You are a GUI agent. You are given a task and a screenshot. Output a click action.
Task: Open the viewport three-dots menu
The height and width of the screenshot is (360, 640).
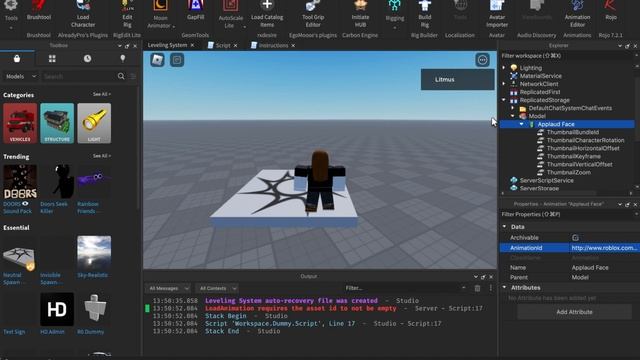coord(482,60)
